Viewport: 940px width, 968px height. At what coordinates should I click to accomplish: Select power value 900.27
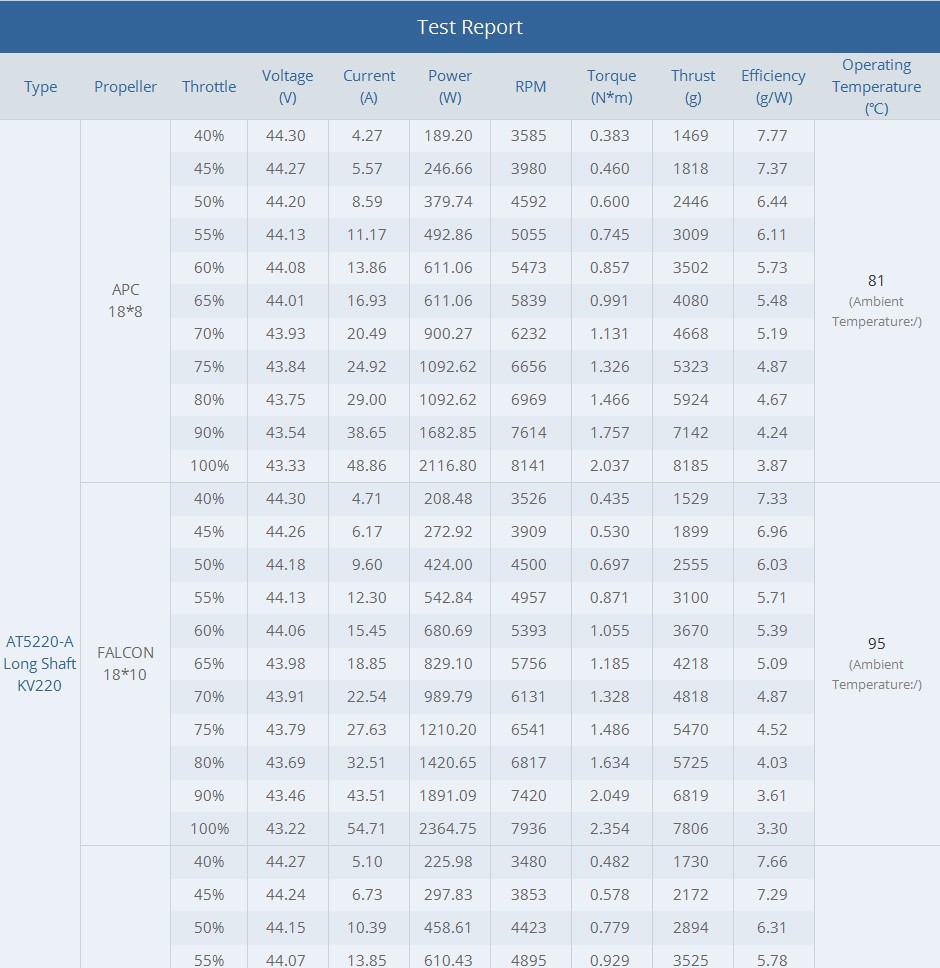tap(448, 334)
